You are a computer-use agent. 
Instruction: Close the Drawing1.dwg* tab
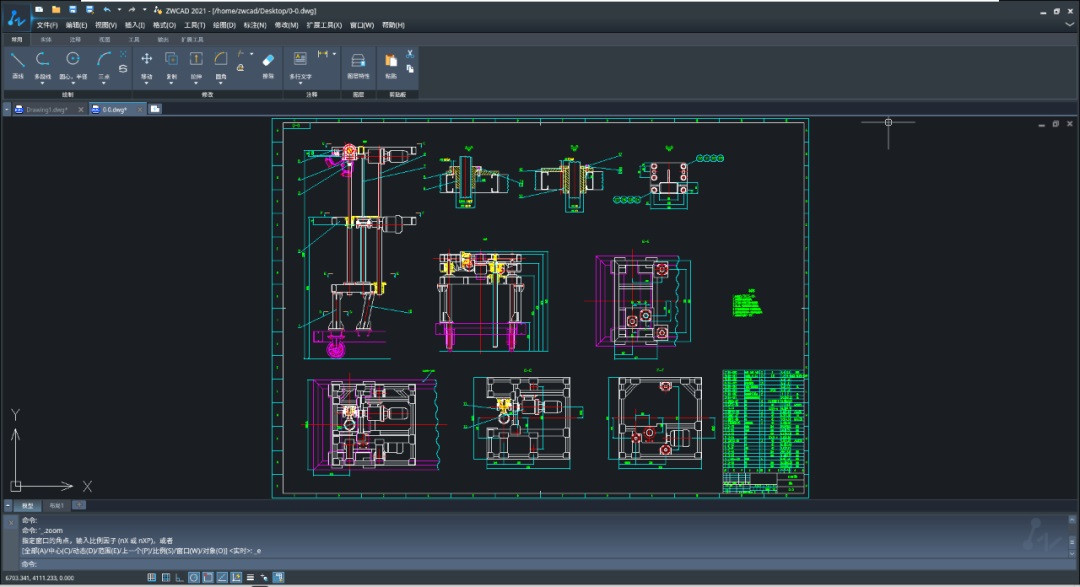tap(81, 110)
